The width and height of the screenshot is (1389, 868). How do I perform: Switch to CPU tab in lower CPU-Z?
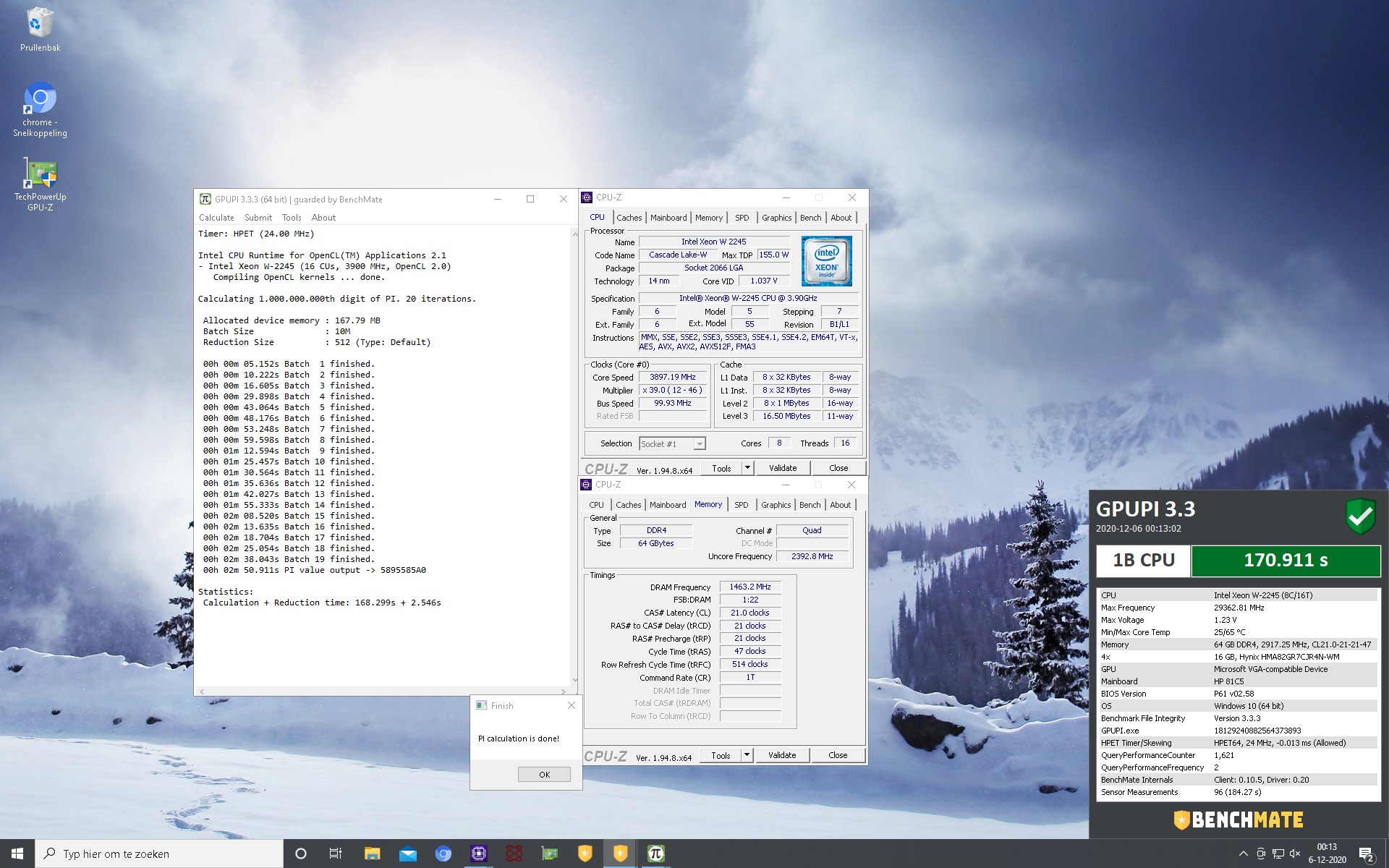coord(596,505)
